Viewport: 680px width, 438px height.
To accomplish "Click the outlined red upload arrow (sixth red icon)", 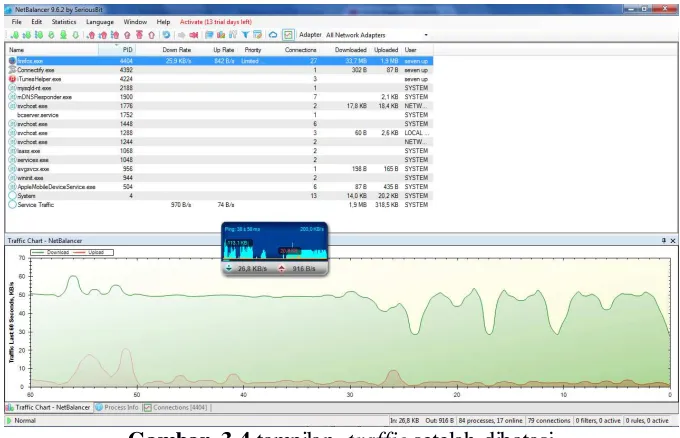I will tap(151, 35).
